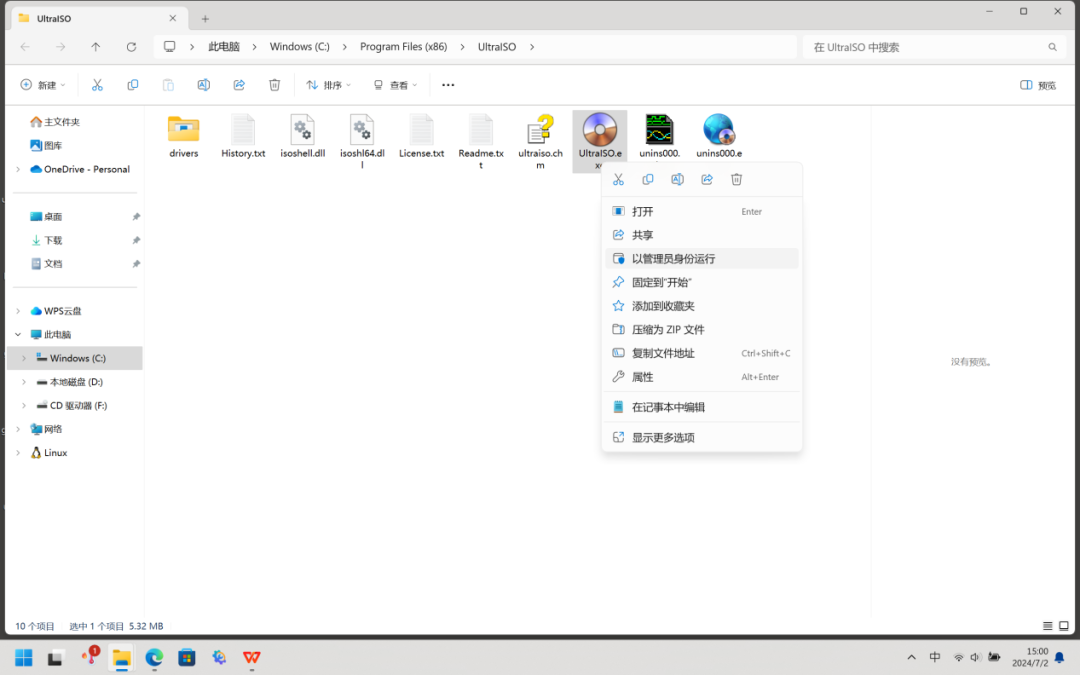Select the isoshell.dll file icon
Viewport: 1080px width, 675px height.
pos(302,129)
